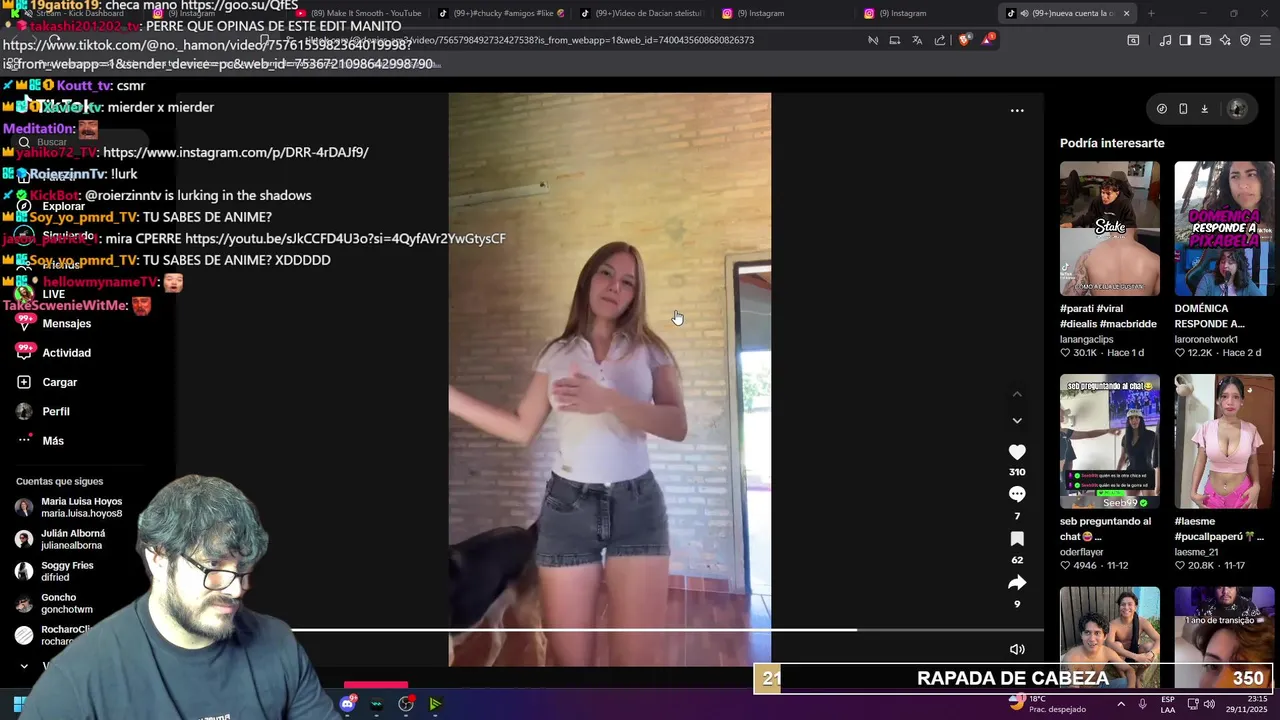Open #laesme #pucallpaperú video thumbnail
The image size is (1280, 720).
tap(1224, 441)
